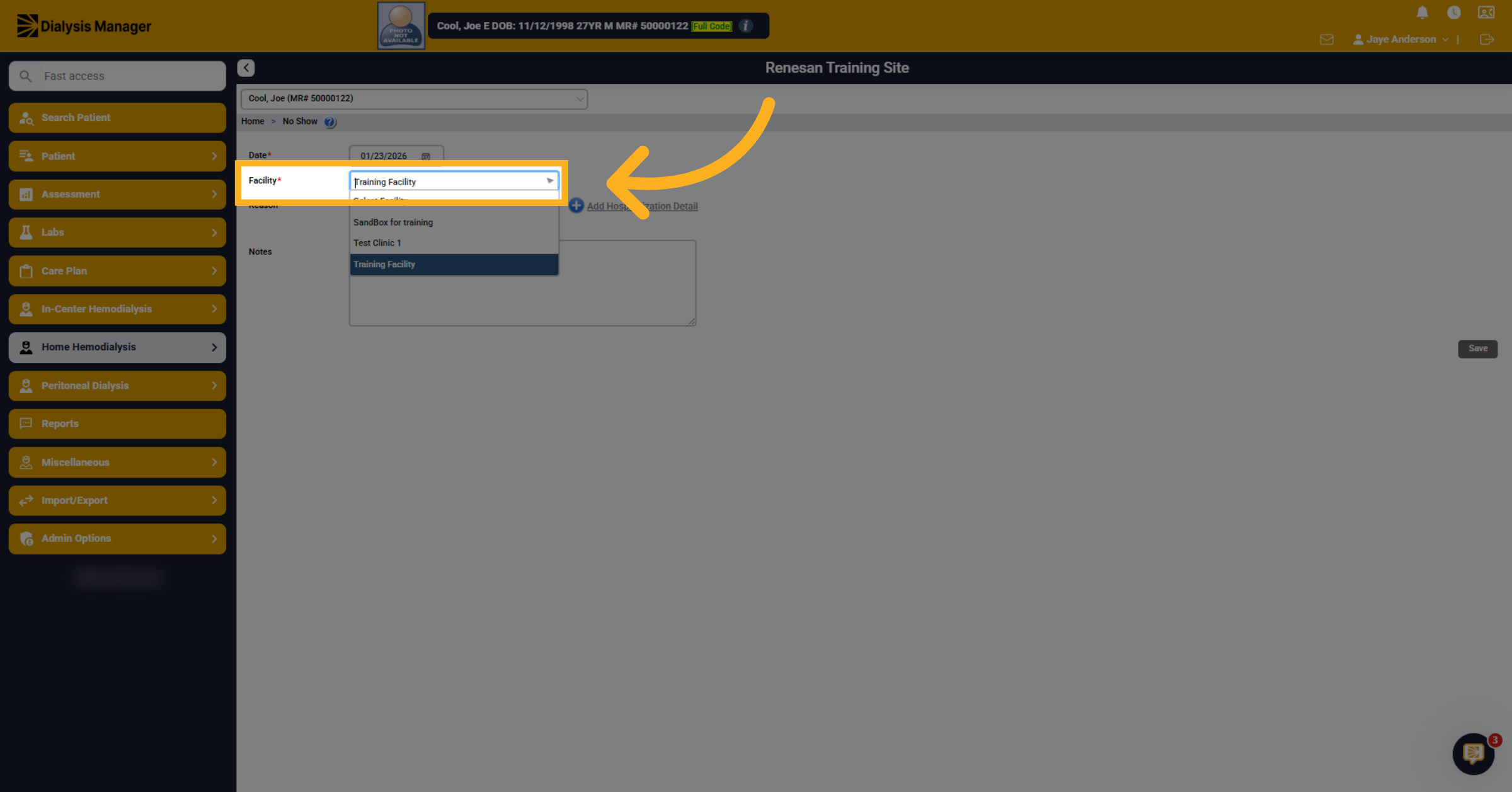The width and height of the screenshot is (1512, 792).
Task: Expand the Admin Options menu
Action: coord(117,539)
